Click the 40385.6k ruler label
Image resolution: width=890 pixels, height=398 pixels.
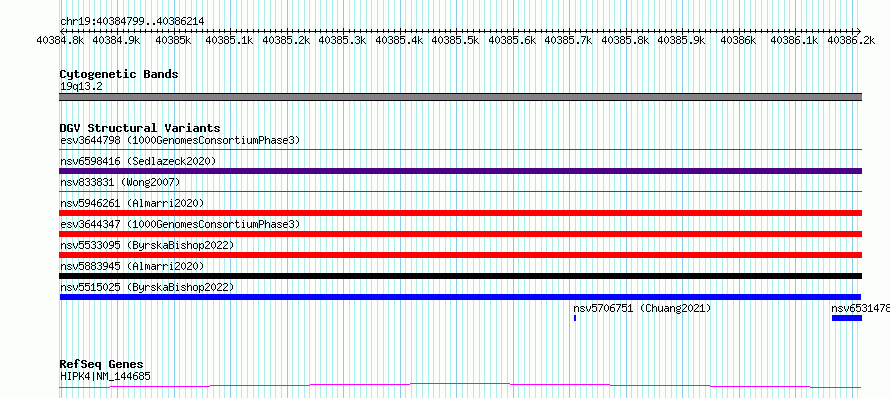[512, 40]
